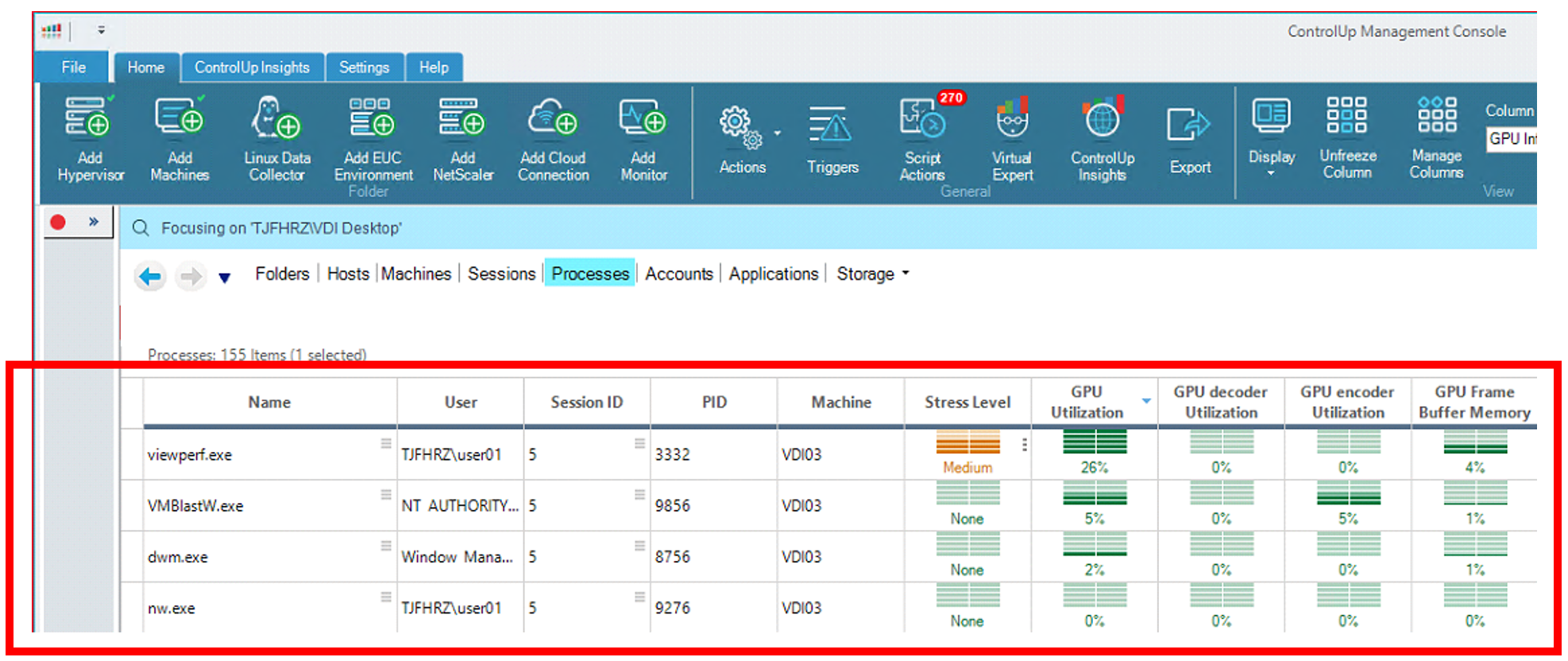Click GPU encoder Utilization header
The height and width of the screenshot is (661, 1568).
coord(1347,402)
